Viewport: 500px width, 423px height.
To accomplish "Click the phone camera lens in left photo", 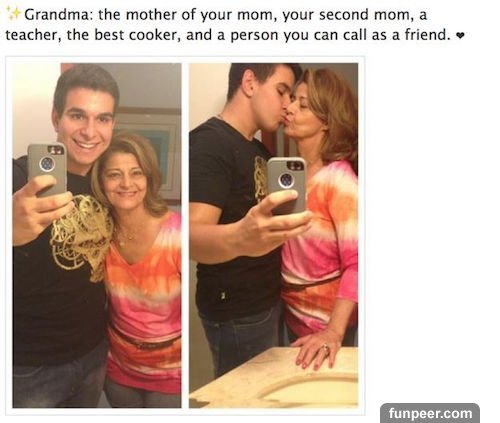I will (x=46, y=164).
